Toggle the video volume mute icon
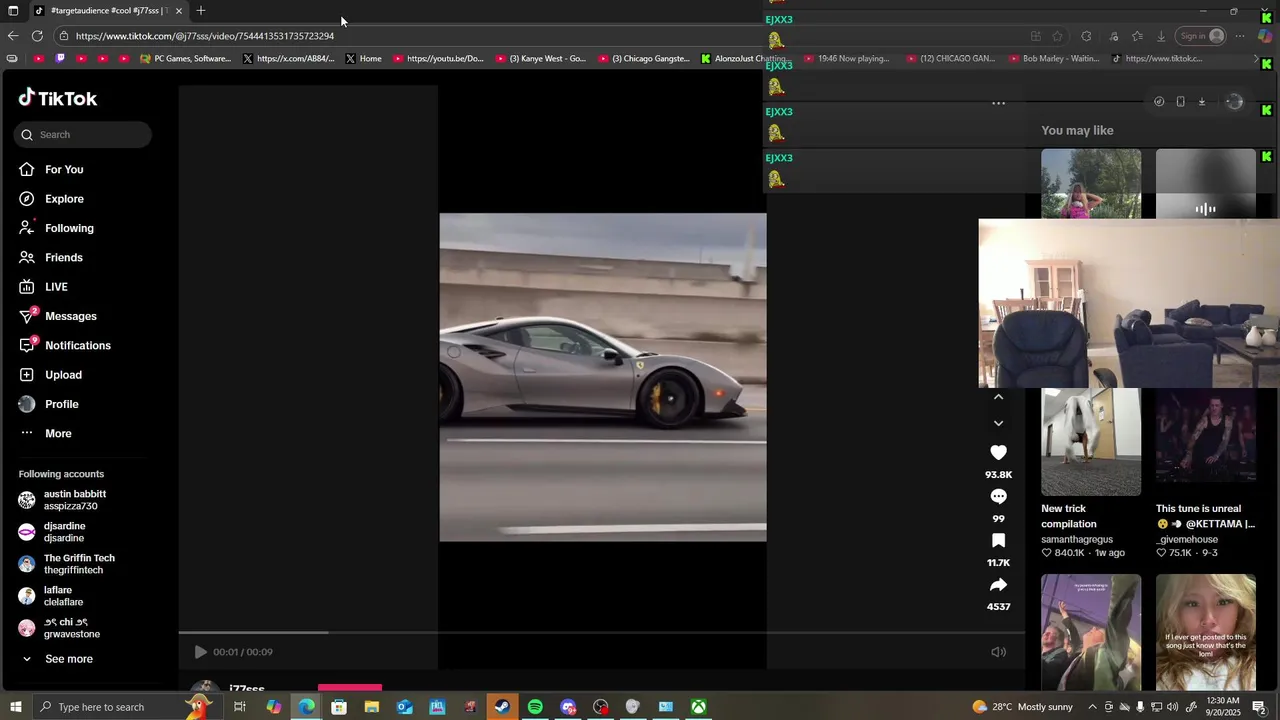The image size is (1280, 720). pyautogui.click(x=998, y=652)
